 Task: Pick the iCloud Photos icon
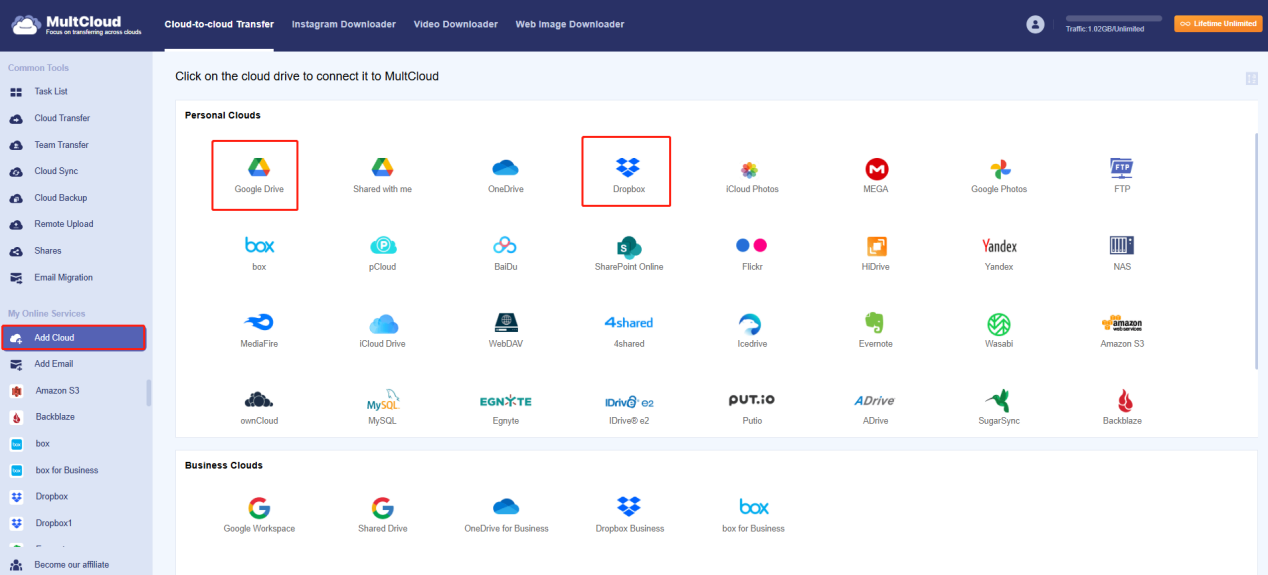tap(751, 170)
